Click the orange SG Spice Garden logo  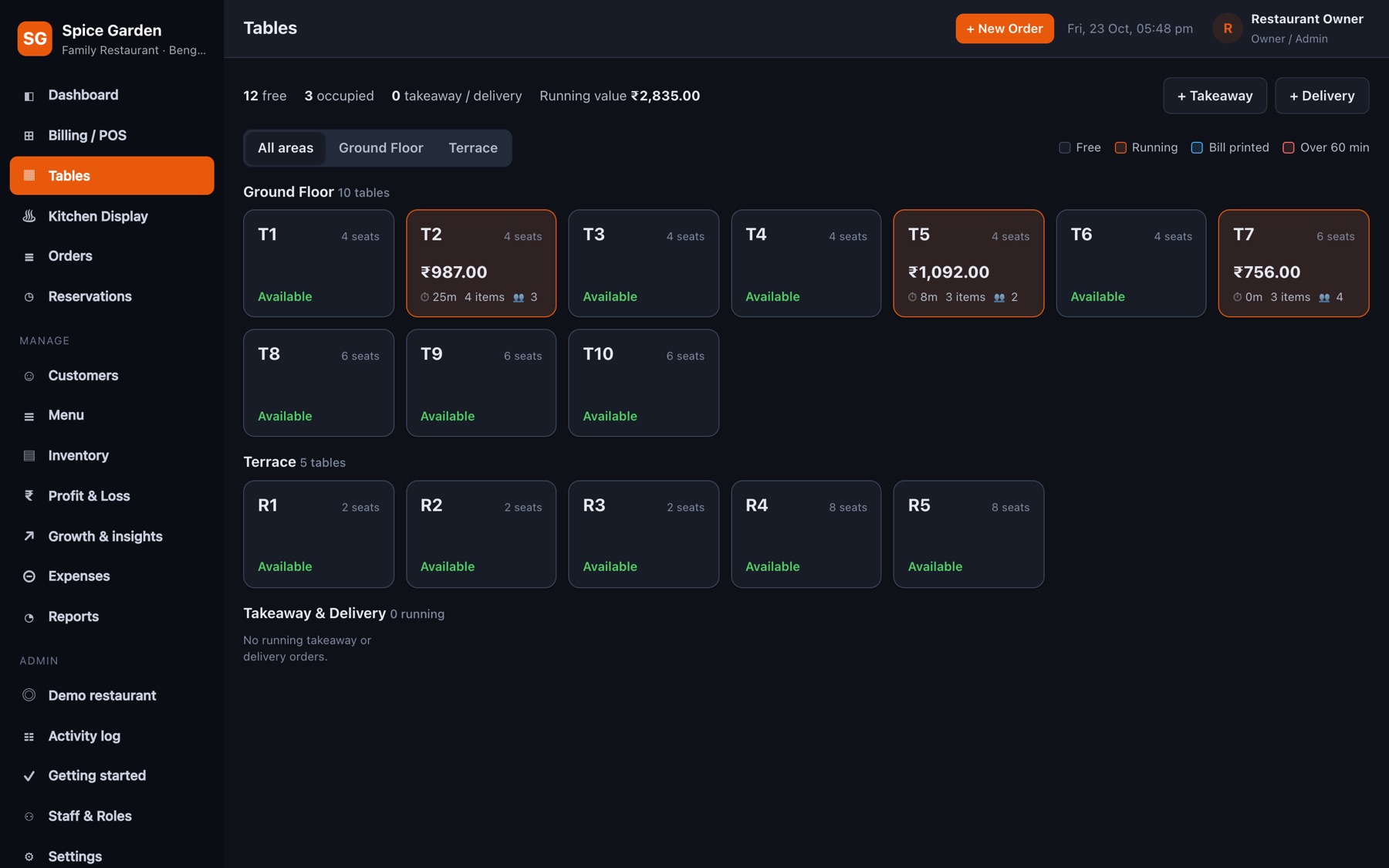click(x=35, y=38)
